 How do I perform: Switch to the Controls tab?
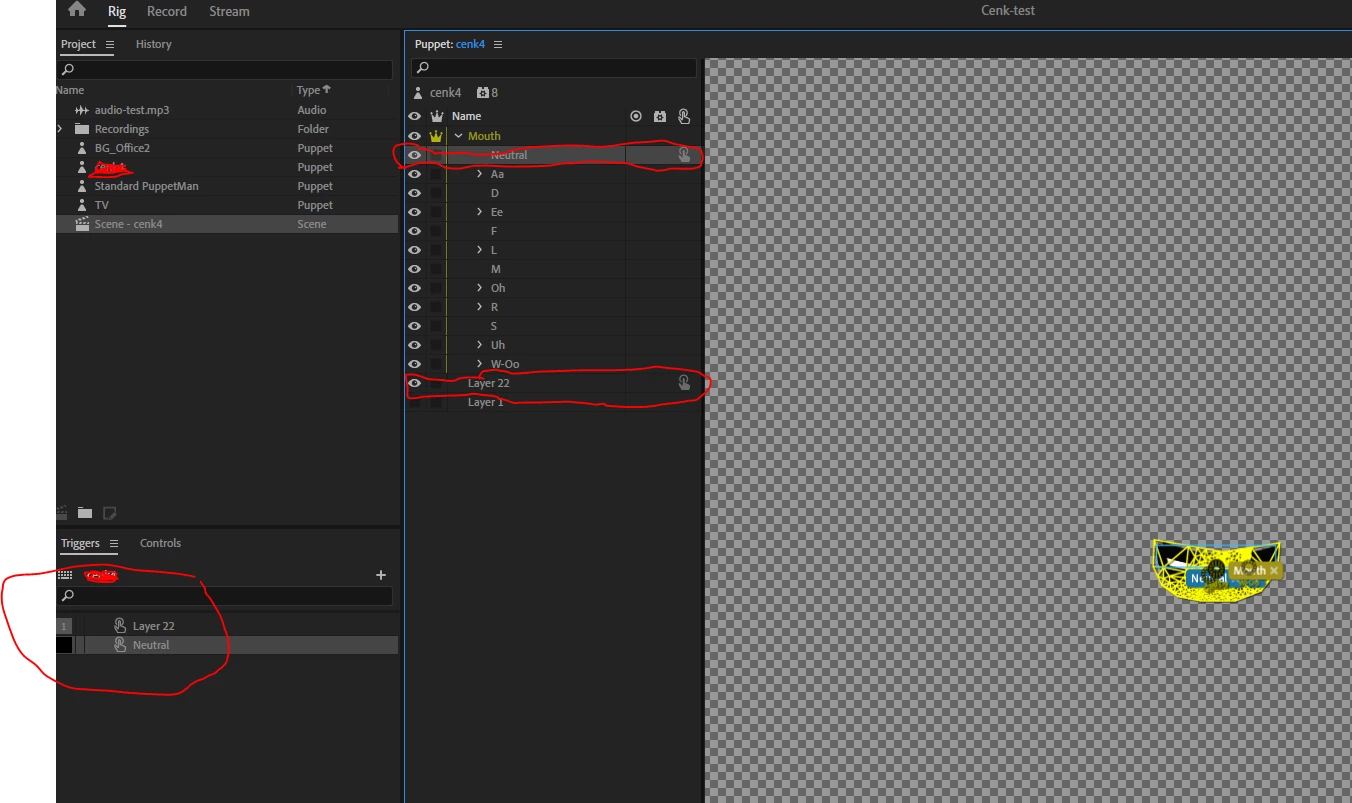(x=160, y=543)
